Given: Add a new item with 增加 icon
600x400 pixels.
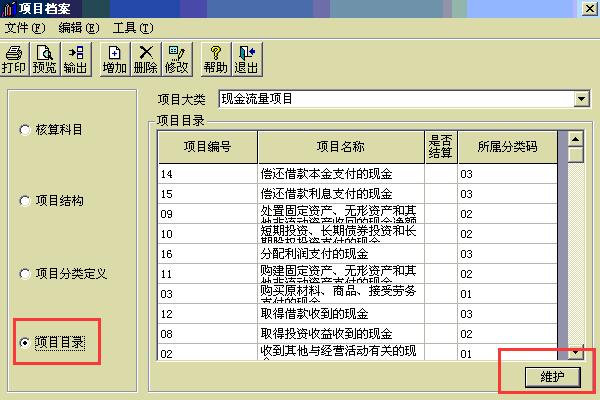Looking at the screenshot, I should point(115,59).
